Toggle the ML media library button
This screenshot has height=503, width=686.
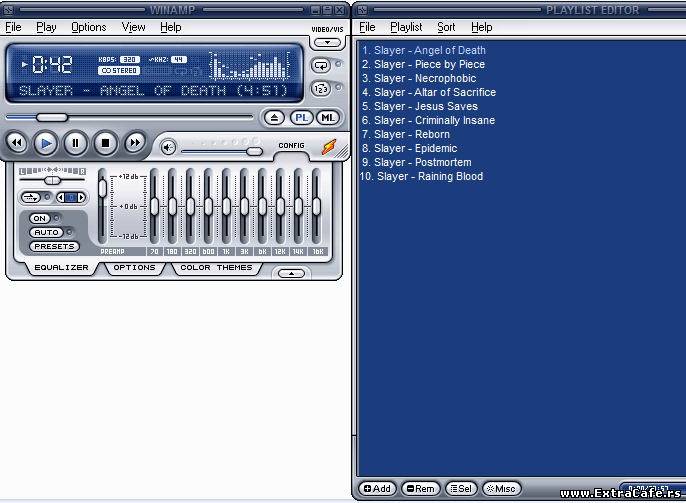(328, 118)
